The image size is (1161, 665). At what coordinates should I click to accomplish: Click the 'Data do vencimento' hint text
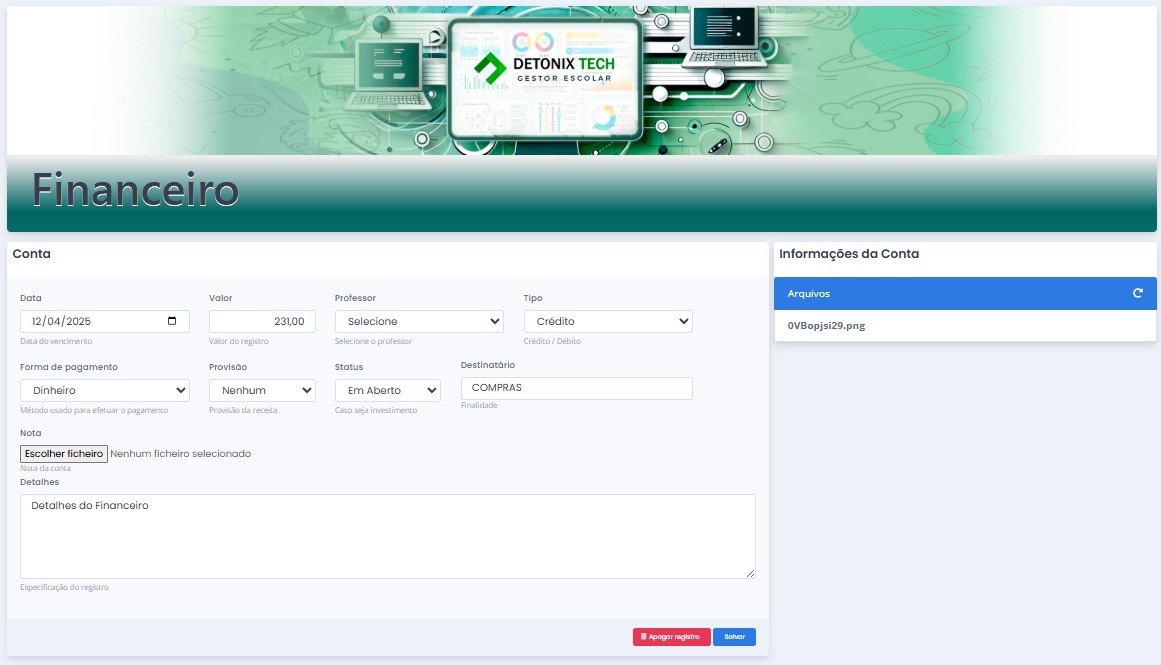coord(56,341)
